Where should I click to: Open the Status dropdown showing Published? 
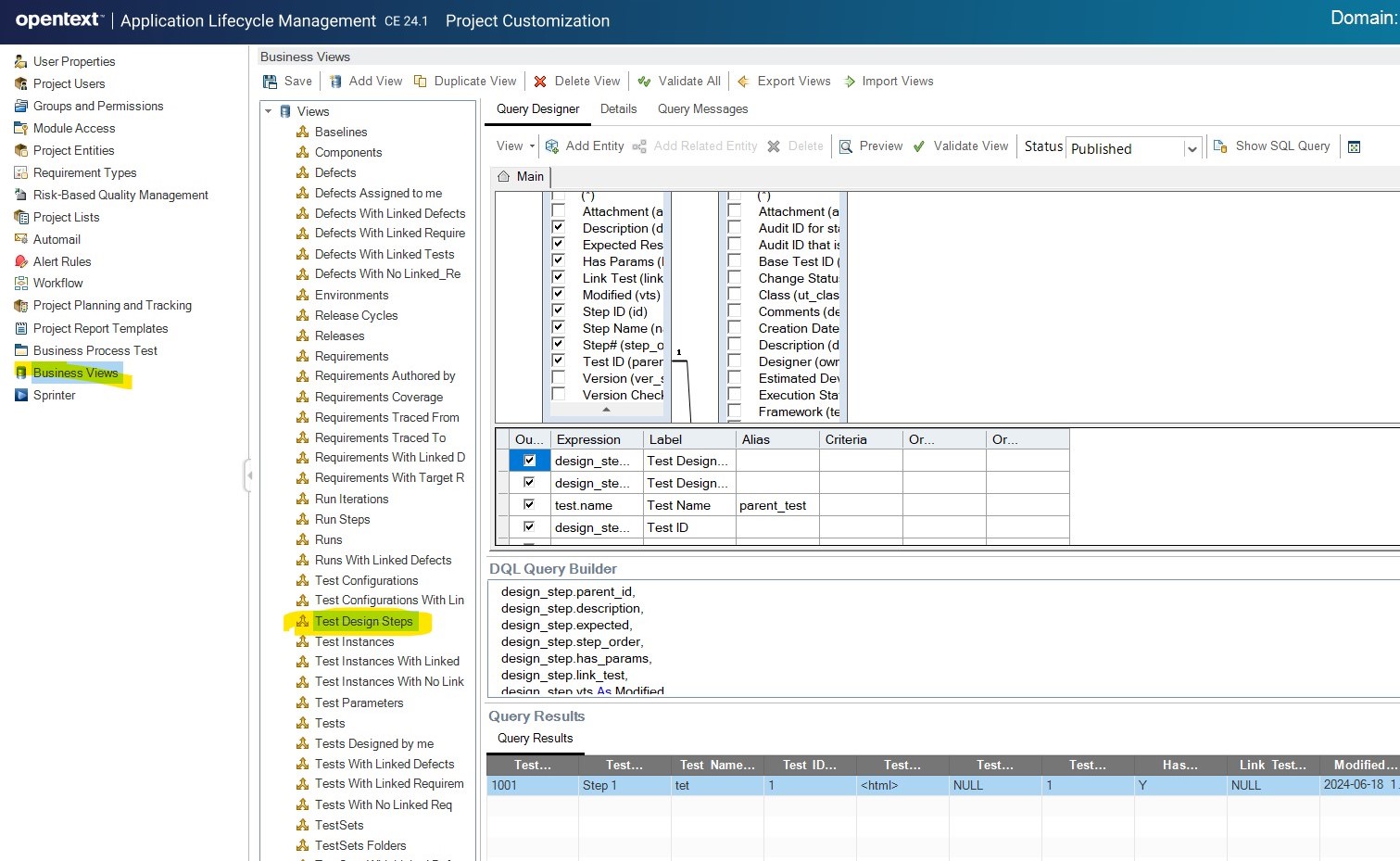tap(1192, 149)
